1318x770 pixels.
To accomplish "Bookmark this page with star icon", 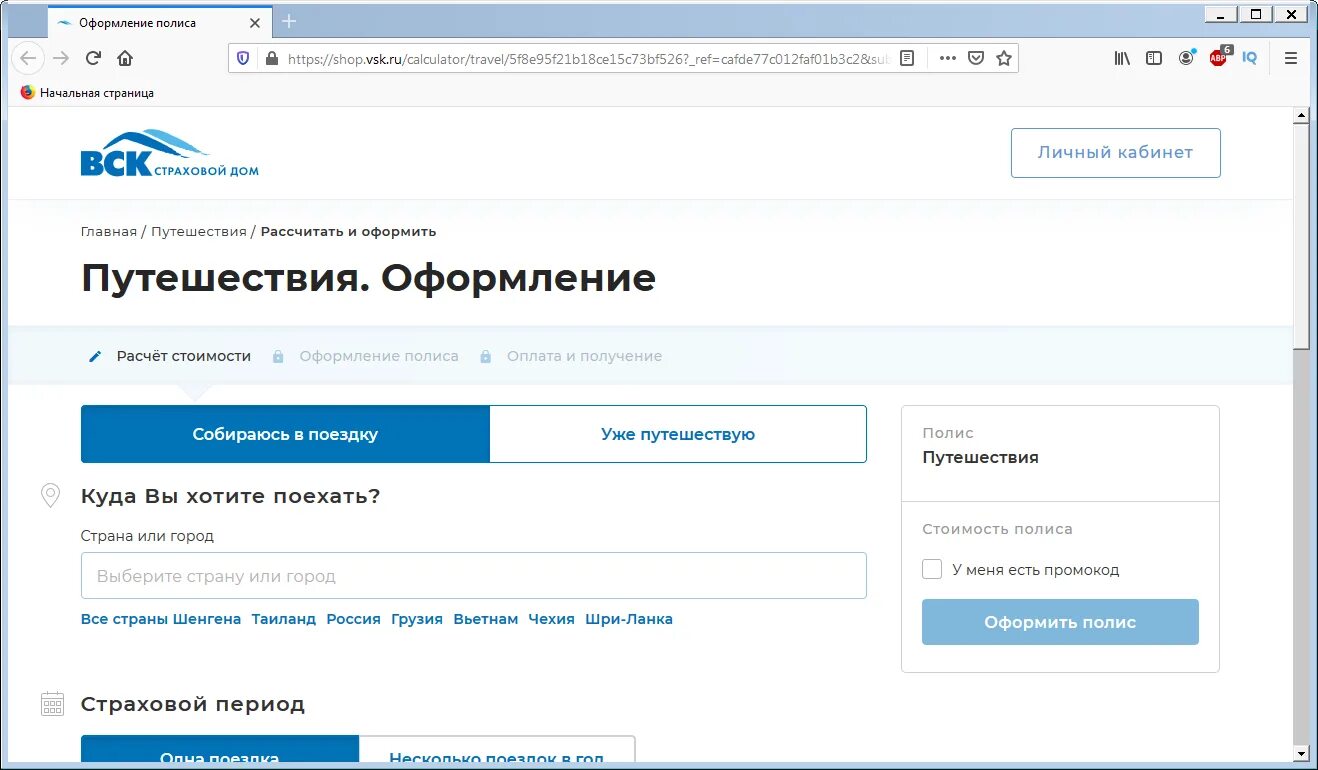I will click(1004, 58).
